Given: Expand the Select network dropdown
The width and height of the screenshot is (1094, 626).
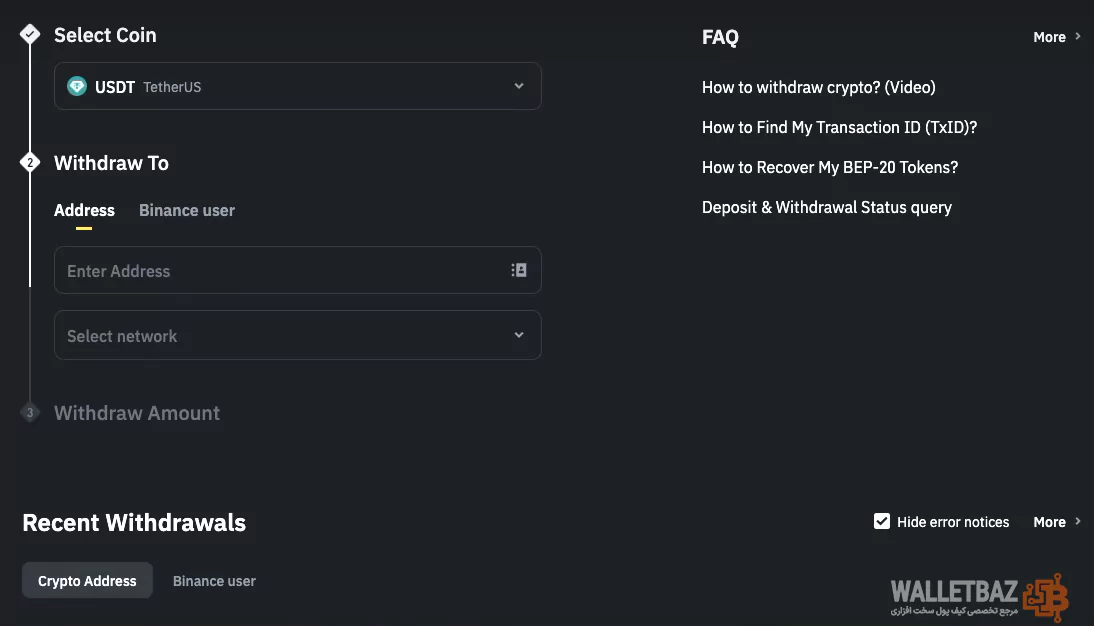Looking at the screenshot, I should tap(297, 336).
